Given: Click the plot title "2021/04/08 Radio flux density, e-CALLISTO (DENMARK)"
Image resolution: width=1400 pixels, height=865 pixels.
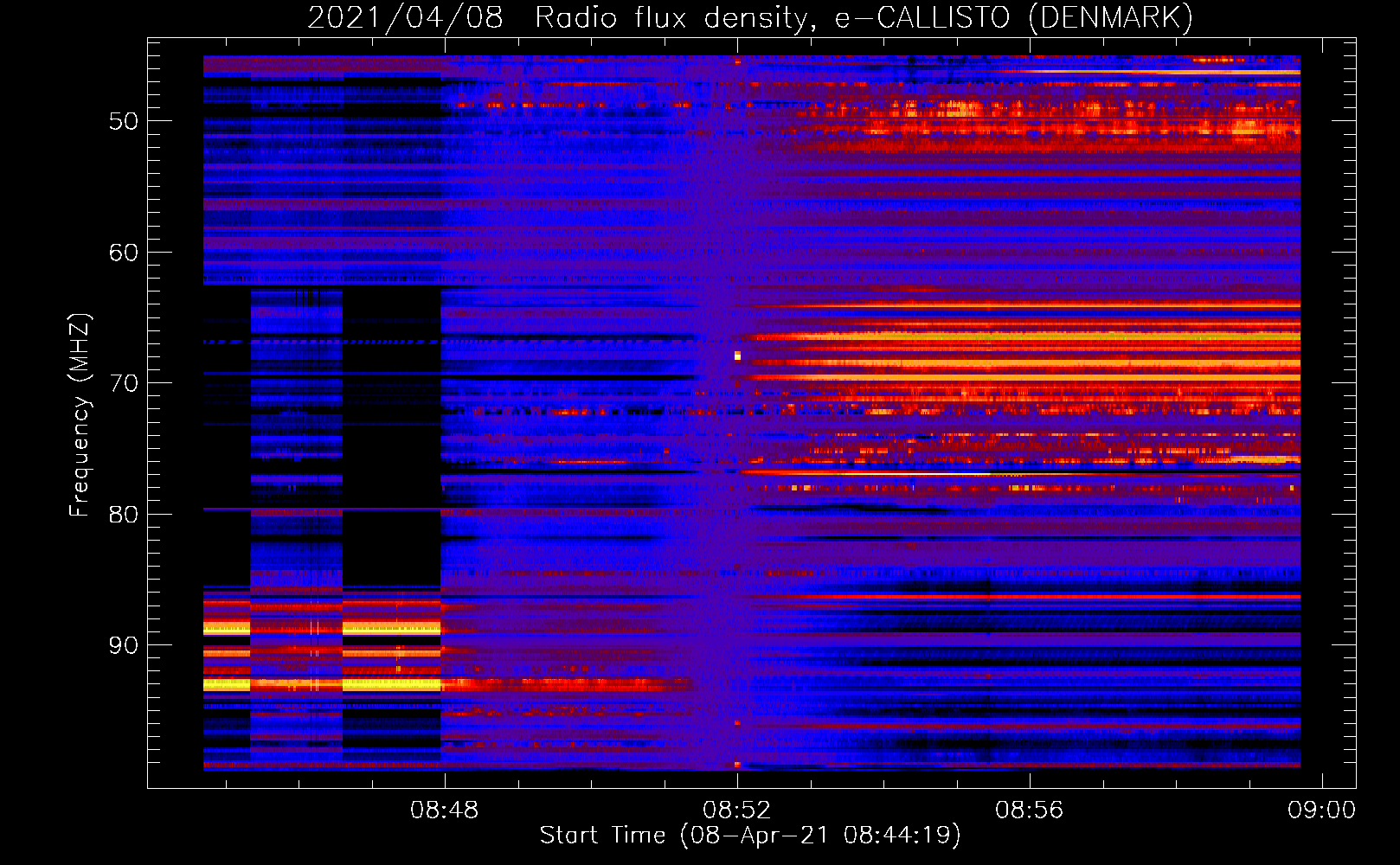Looking at the screenshot, I should tap(750, 17).
